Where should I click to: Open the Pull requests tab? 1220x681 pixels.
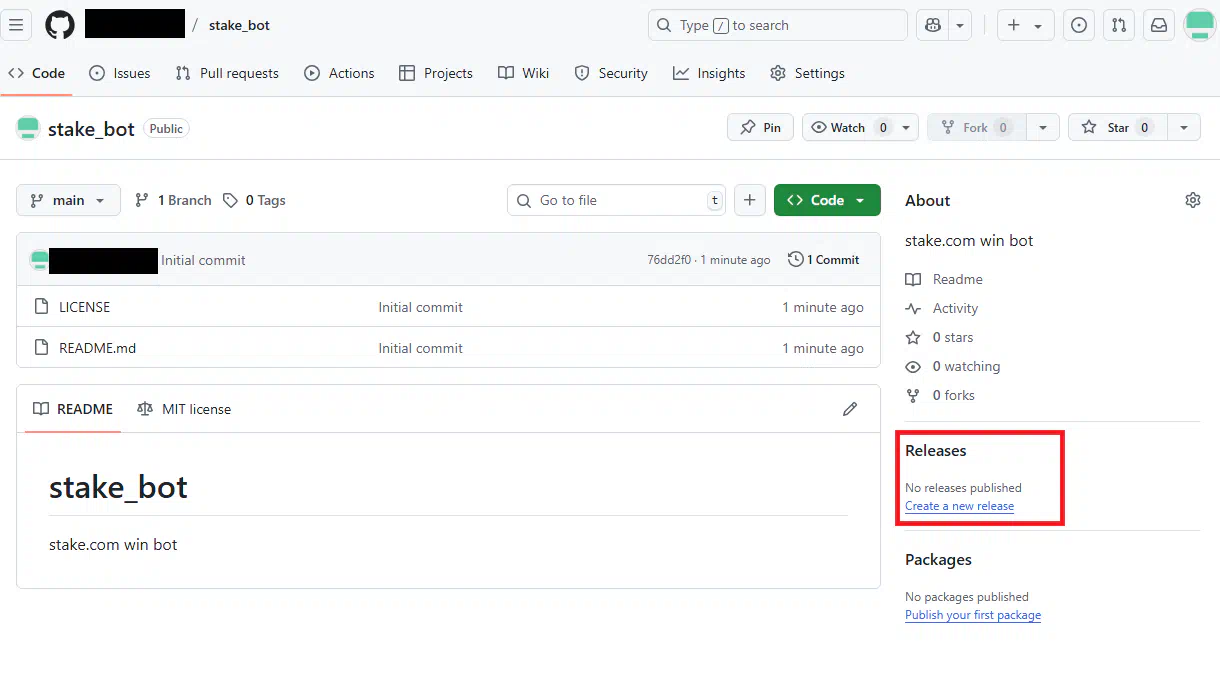[227, 73]
